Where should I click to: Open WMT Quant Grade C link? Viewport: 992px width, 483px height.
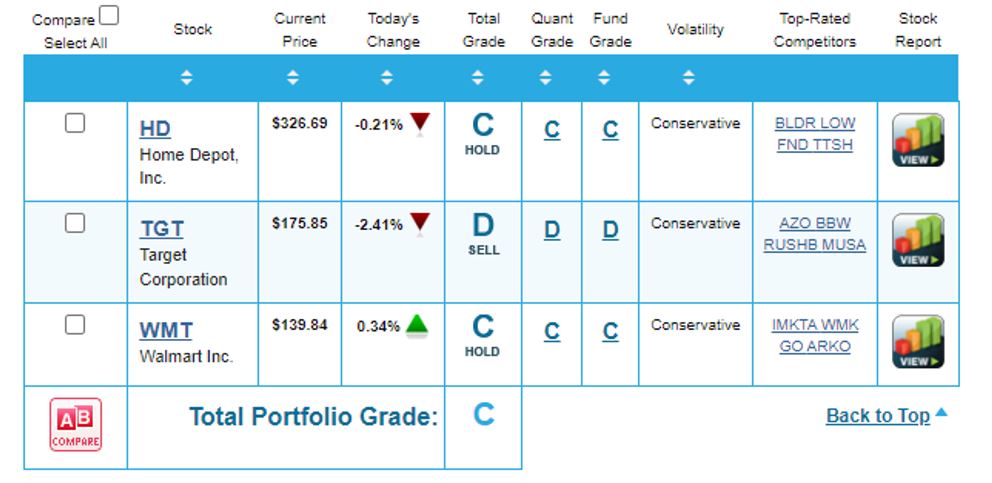[x=552, y=332]
